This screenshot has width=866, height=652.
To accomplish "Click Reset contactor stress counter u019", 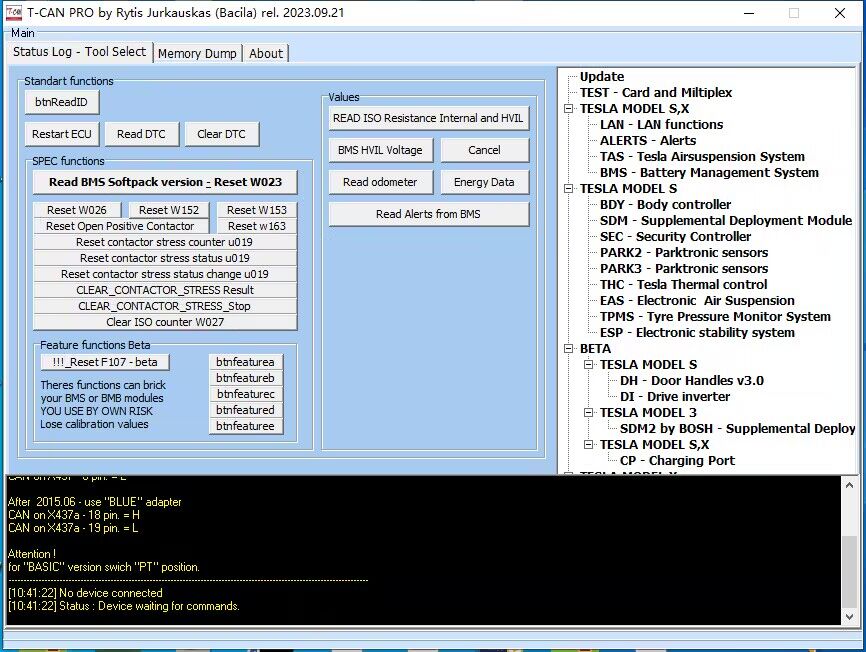I will [165, 242].
